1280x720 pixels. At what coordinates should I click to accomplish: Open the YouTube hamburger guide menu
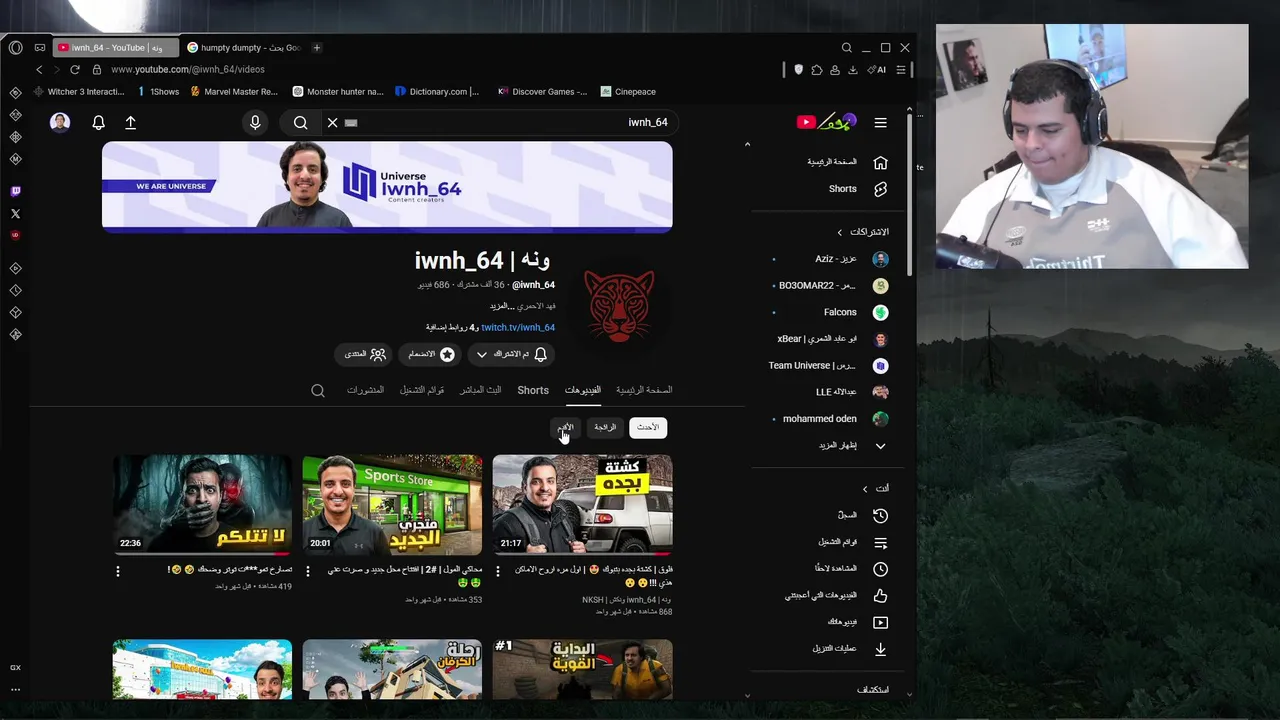880,122
